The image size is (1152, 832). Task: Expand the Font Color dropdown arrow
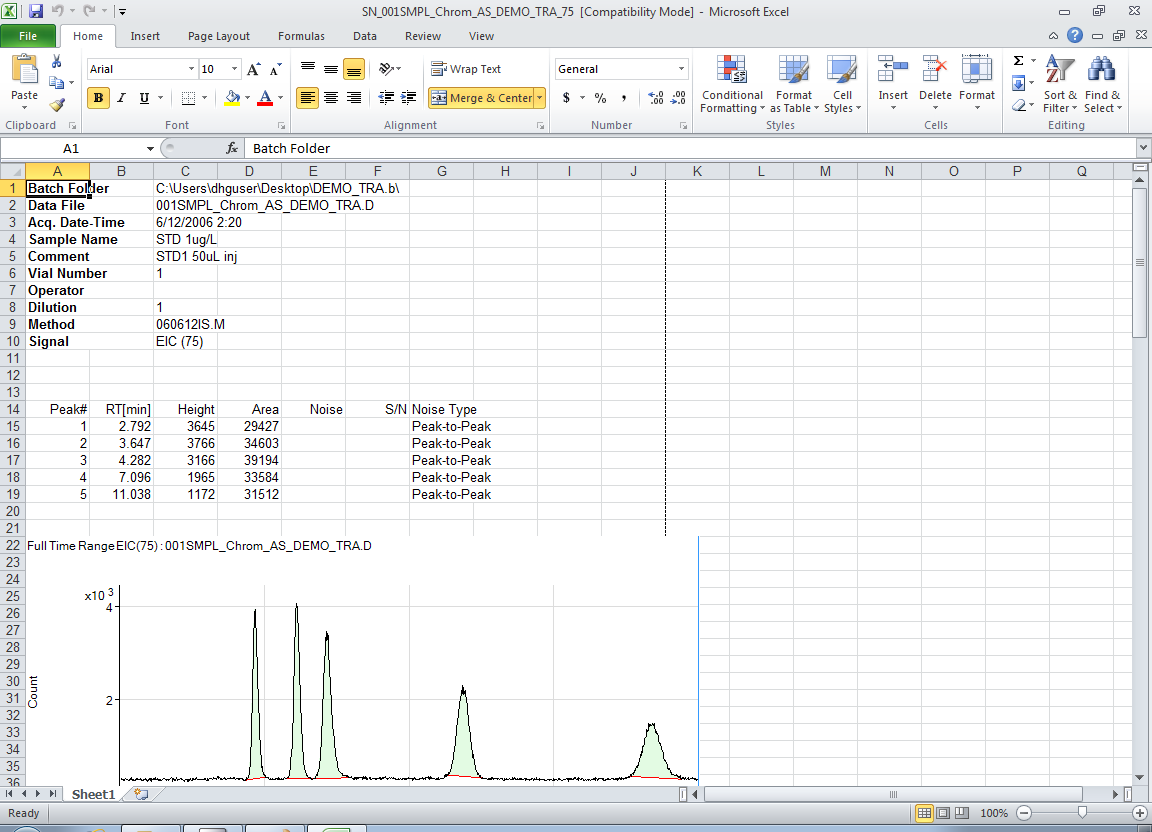281,98
